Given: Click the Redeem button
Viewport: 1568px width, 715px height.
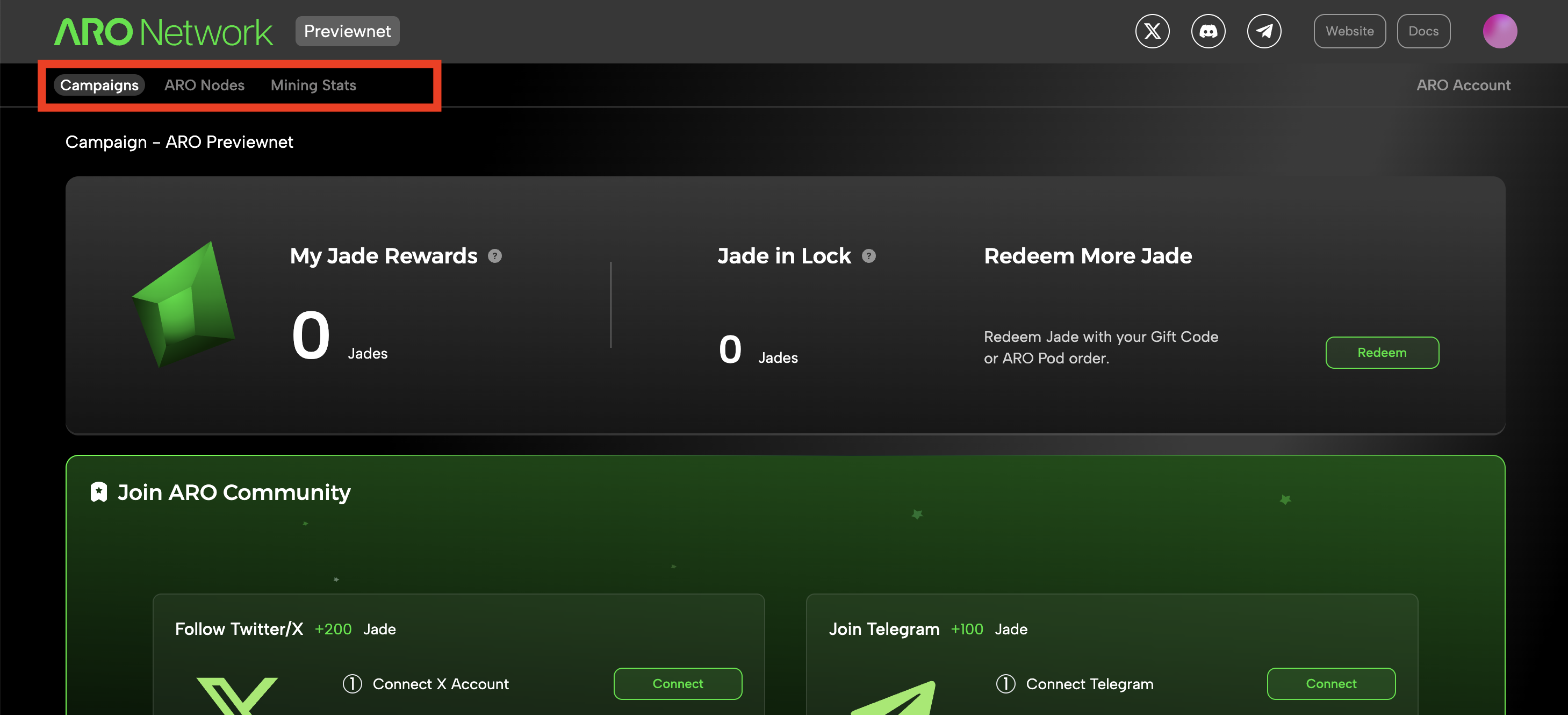Looking at the screenshot, I should pos(1382,353).
